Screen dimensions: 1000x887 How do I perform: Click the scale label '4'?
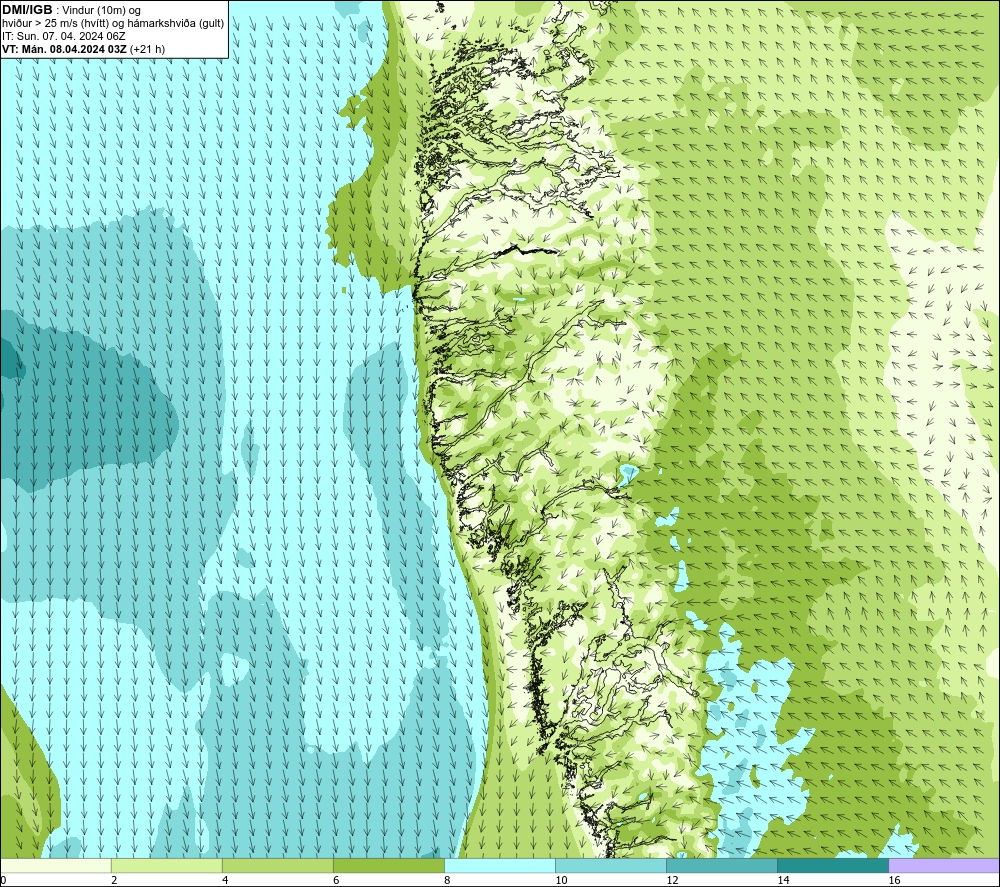pos(225,880)
